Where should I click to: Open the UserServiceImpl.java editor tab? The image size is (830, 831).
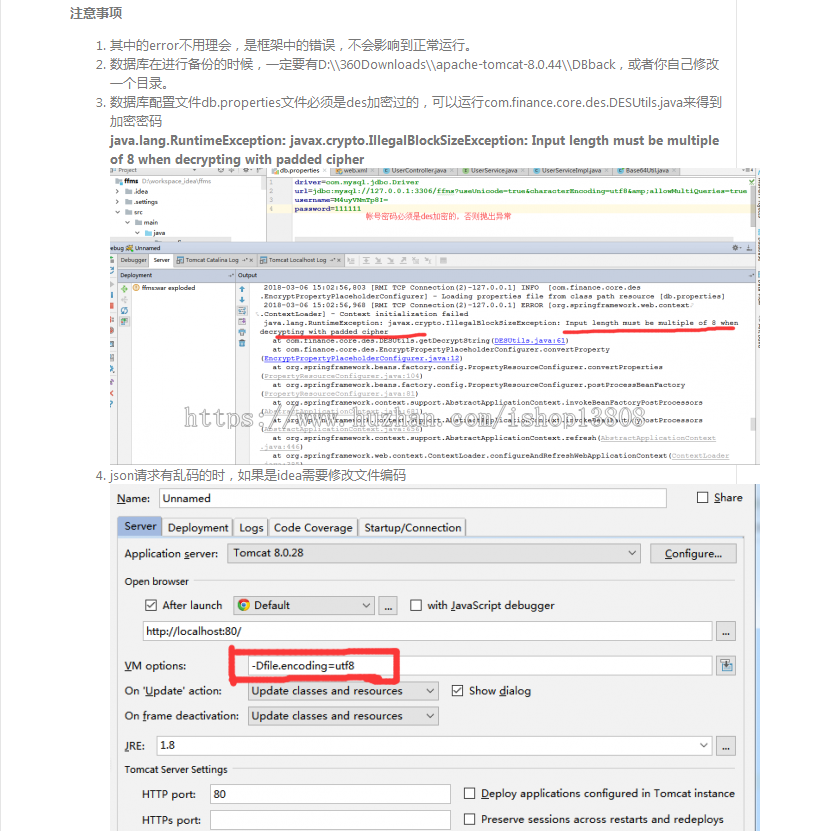(x=571, y=171)
